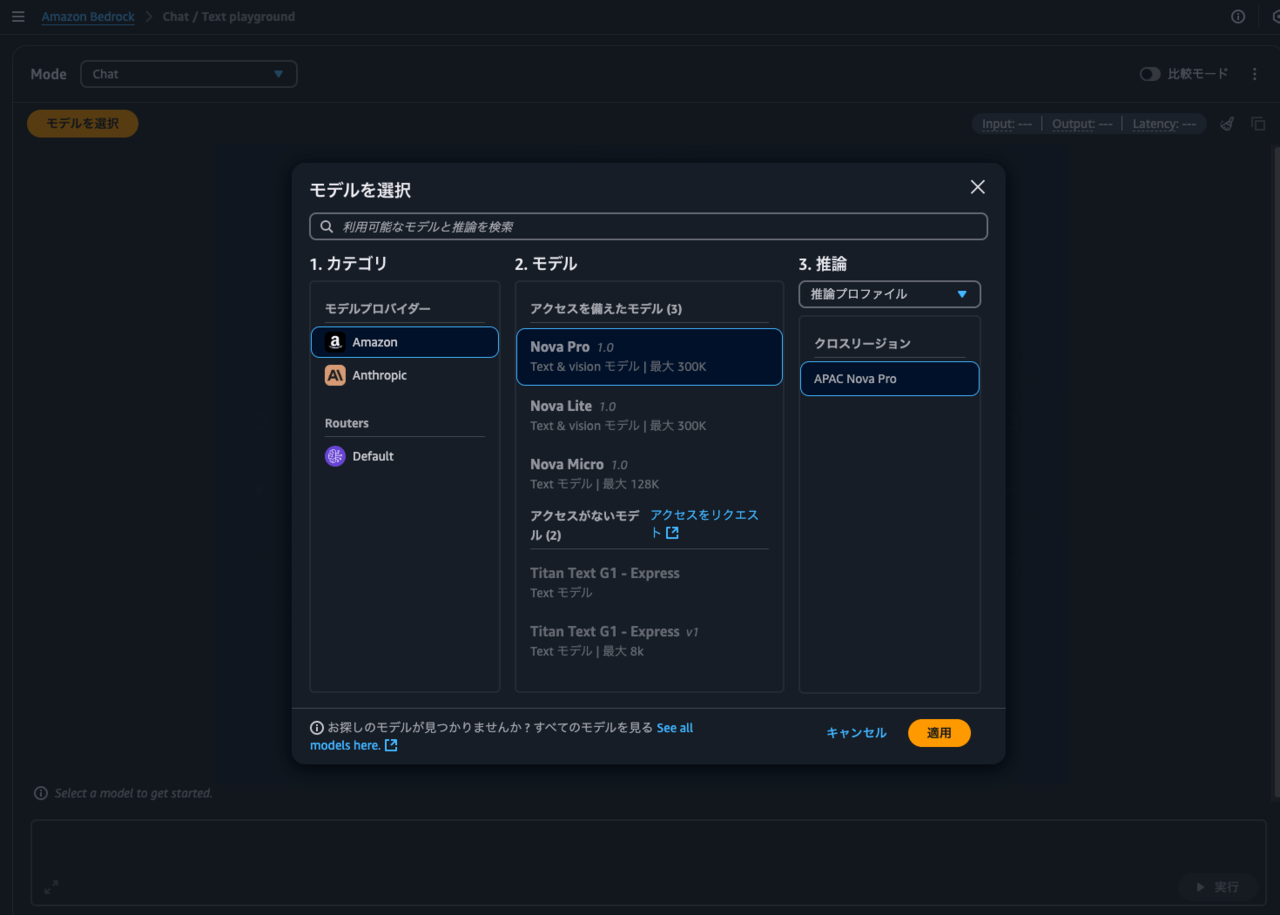Click the Anthropic provider logo
Image resolution: width=1280 pixels, height=915 pixels.
[x=335, y=375]
